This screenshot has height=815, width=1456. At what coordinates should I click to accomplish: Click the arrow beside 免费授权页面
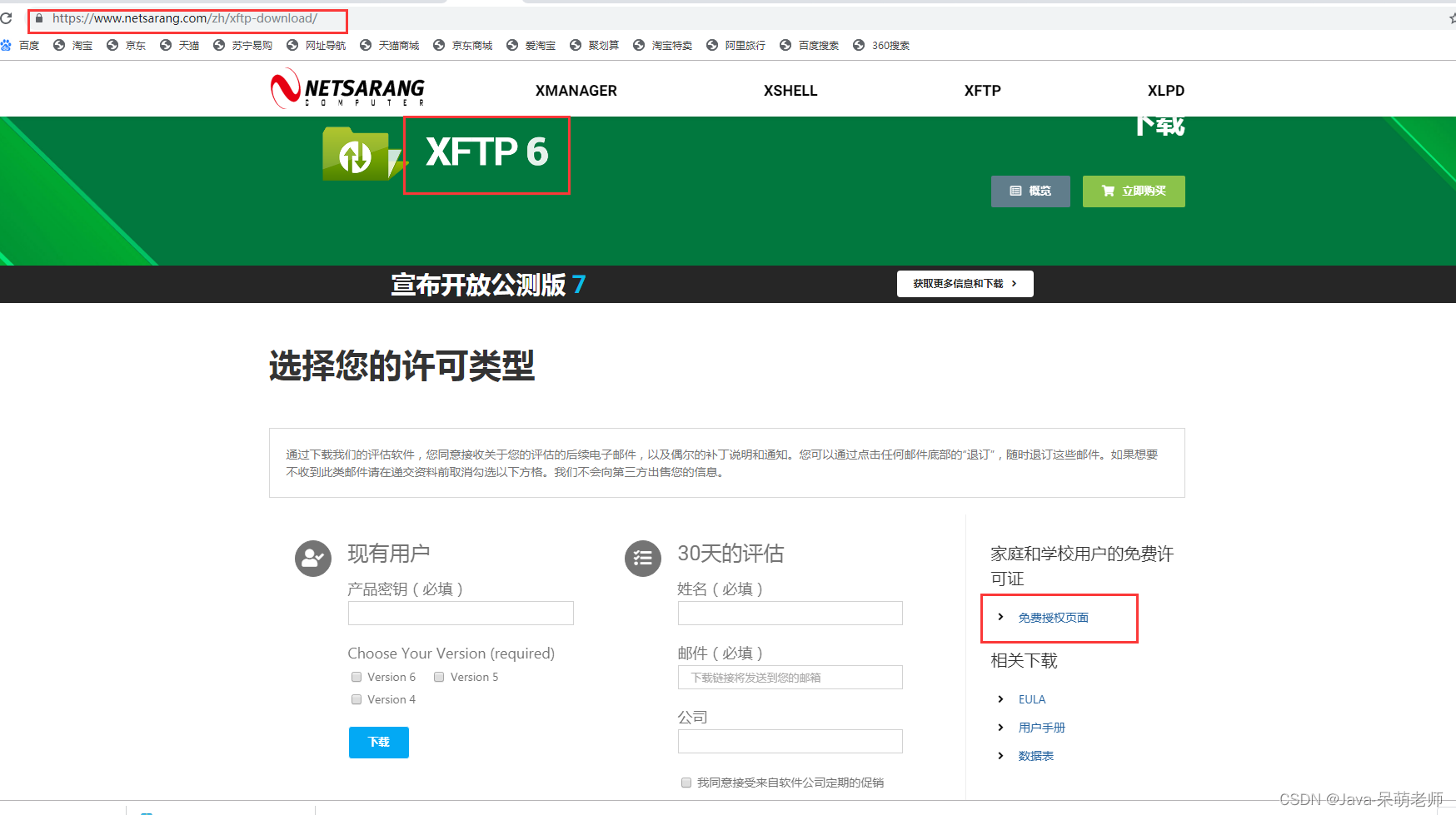tap(1000, 617)
